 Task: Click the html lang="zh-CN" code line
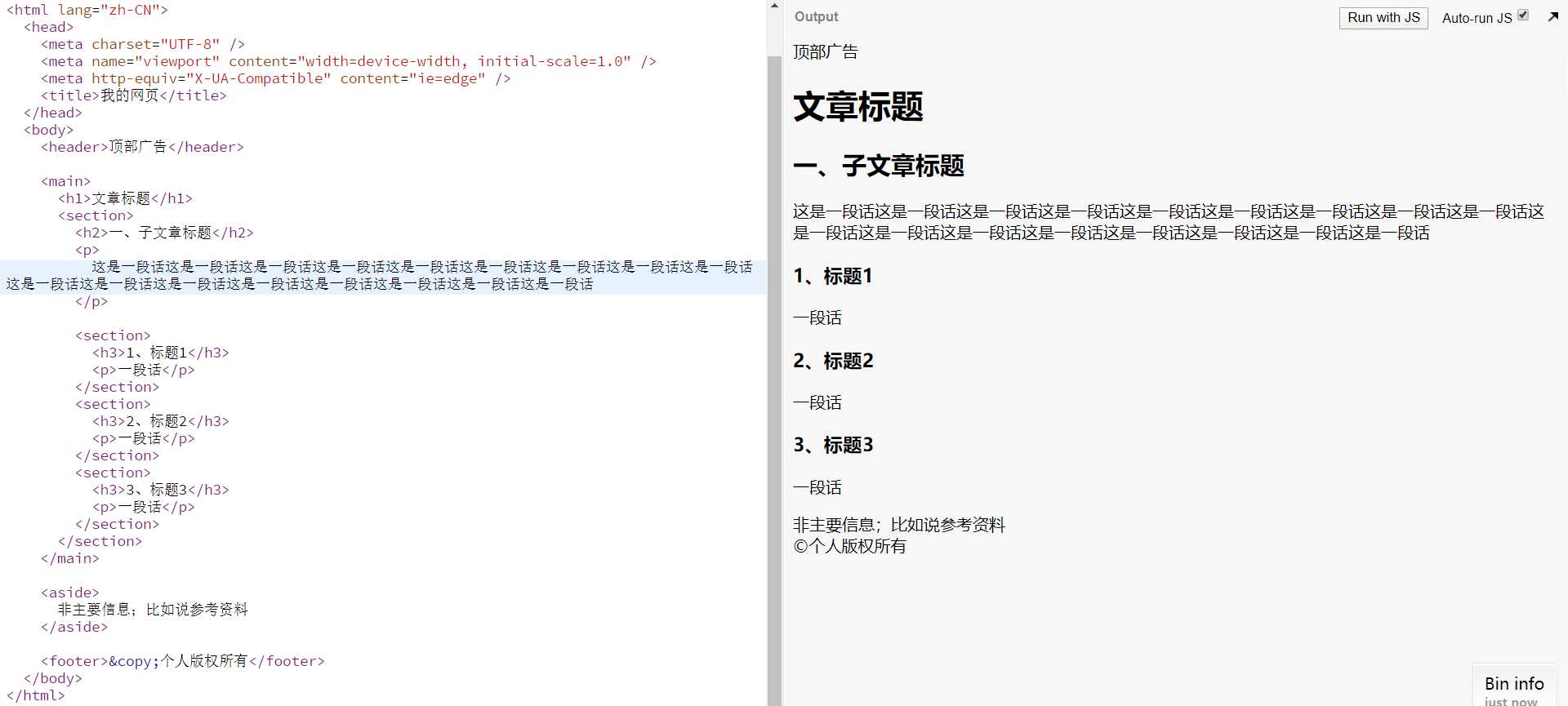[87, 10]
